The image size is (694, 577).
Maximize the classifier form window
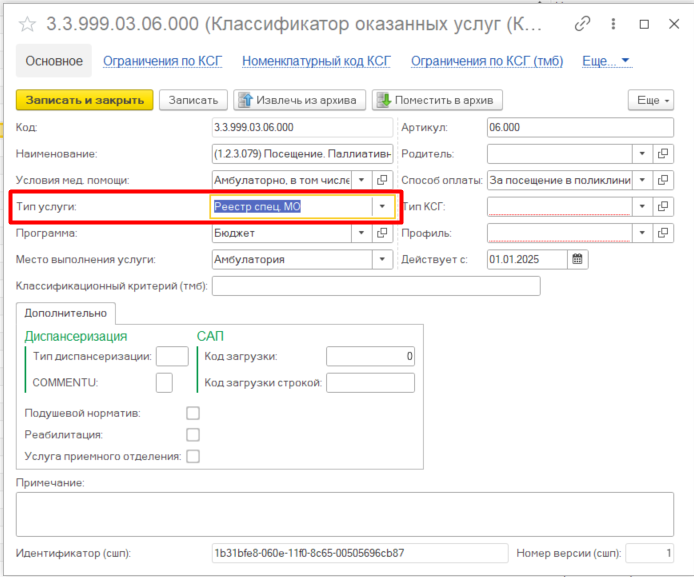pos(644,24)
